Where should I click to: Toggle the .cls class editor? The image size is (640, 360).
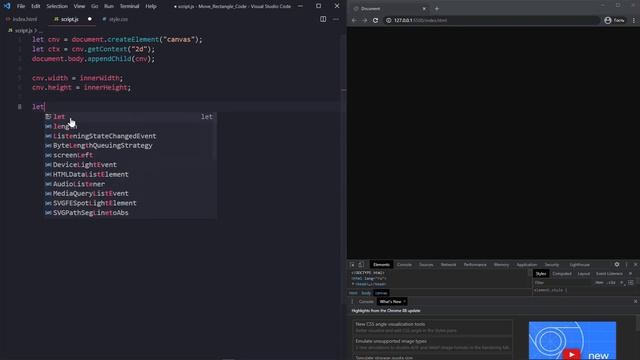coord(611,282)
